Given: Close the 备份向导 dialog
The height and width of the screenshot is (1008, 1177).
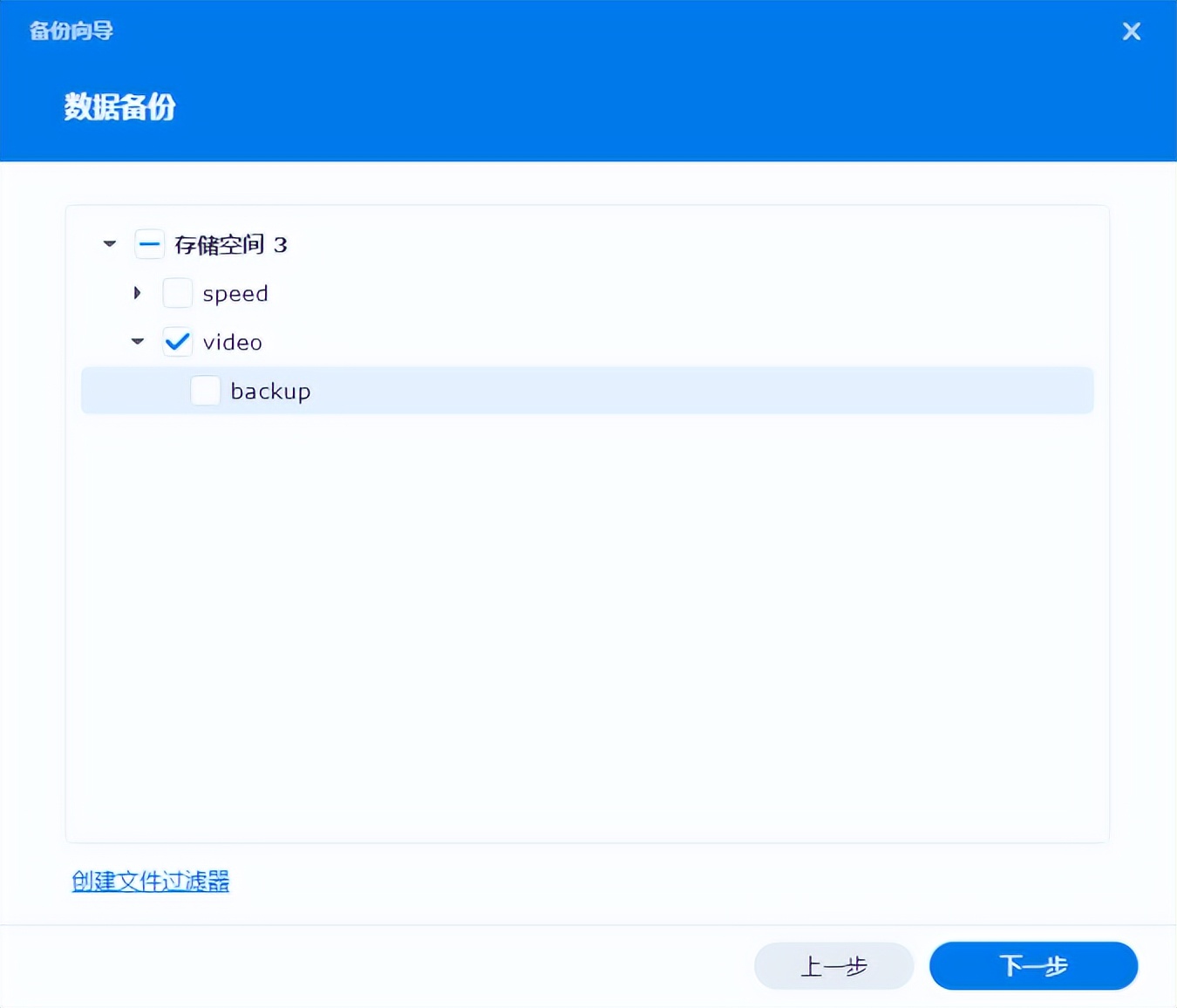Looking at the screenshot, I should (x=1131, y=31).
